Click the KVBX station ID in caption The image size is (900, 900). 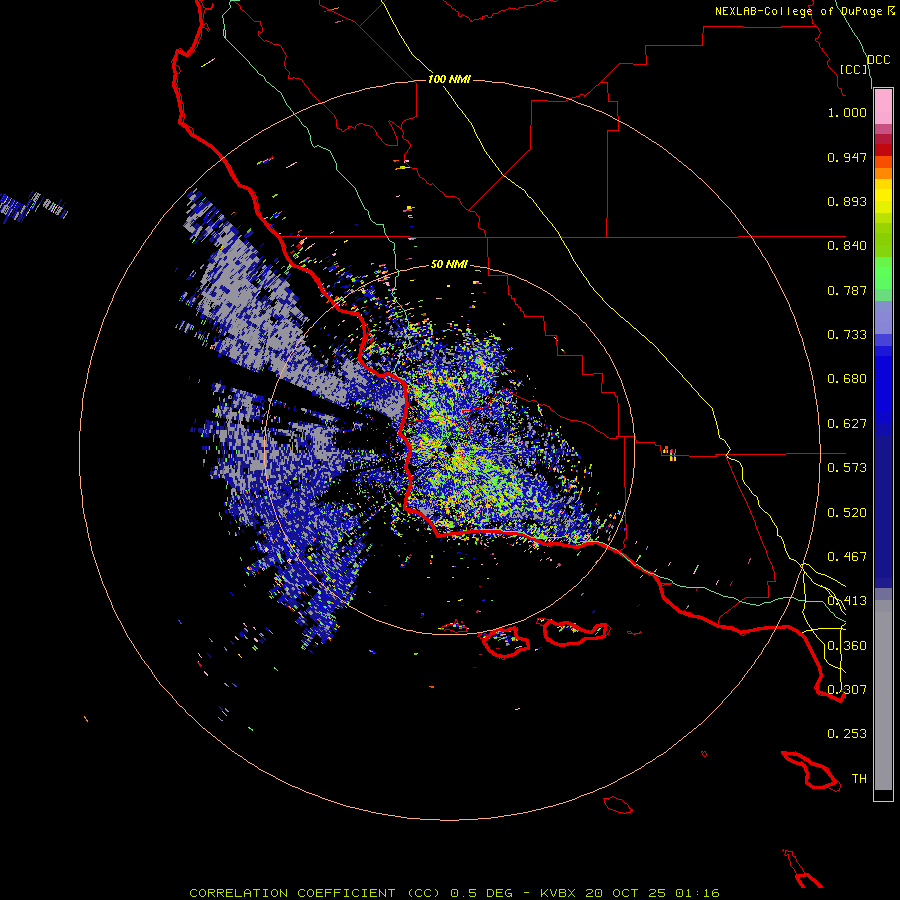point(557,893)
